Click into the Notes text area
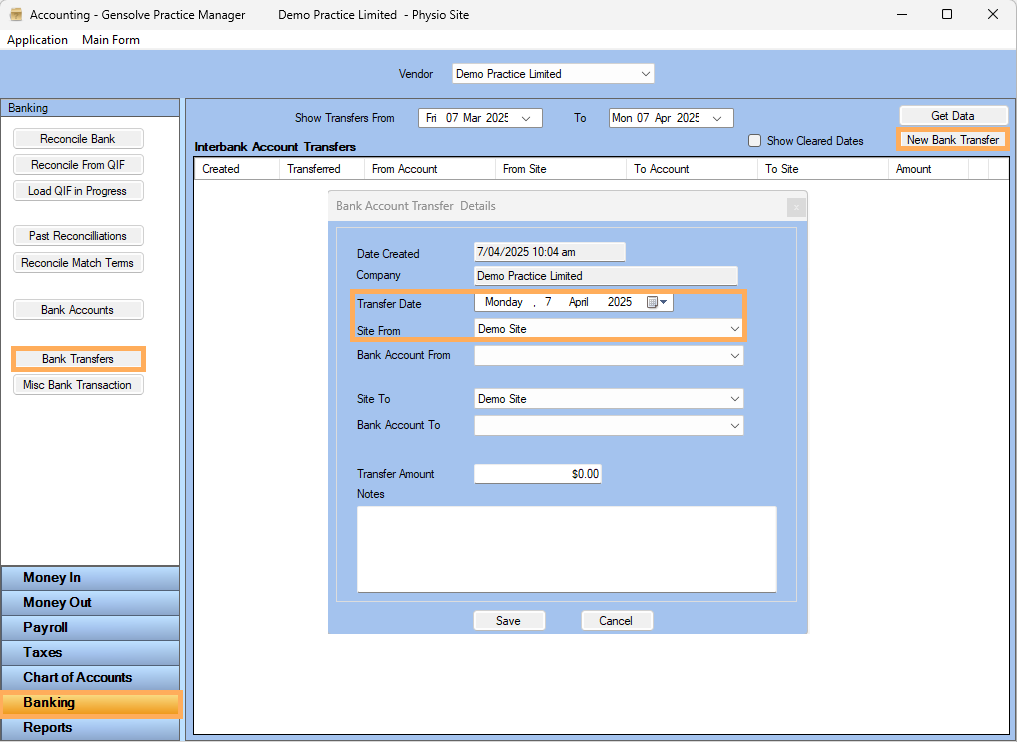 click(566, 549)
